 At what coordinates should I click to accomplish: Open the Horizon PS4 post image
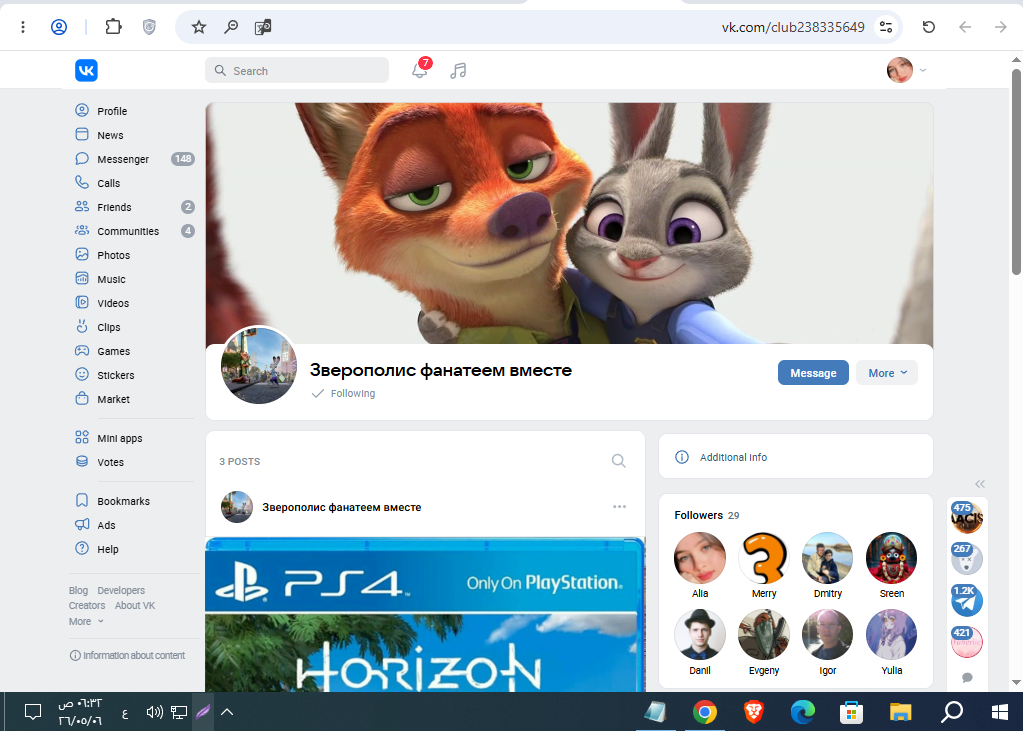tap(425, 614)
